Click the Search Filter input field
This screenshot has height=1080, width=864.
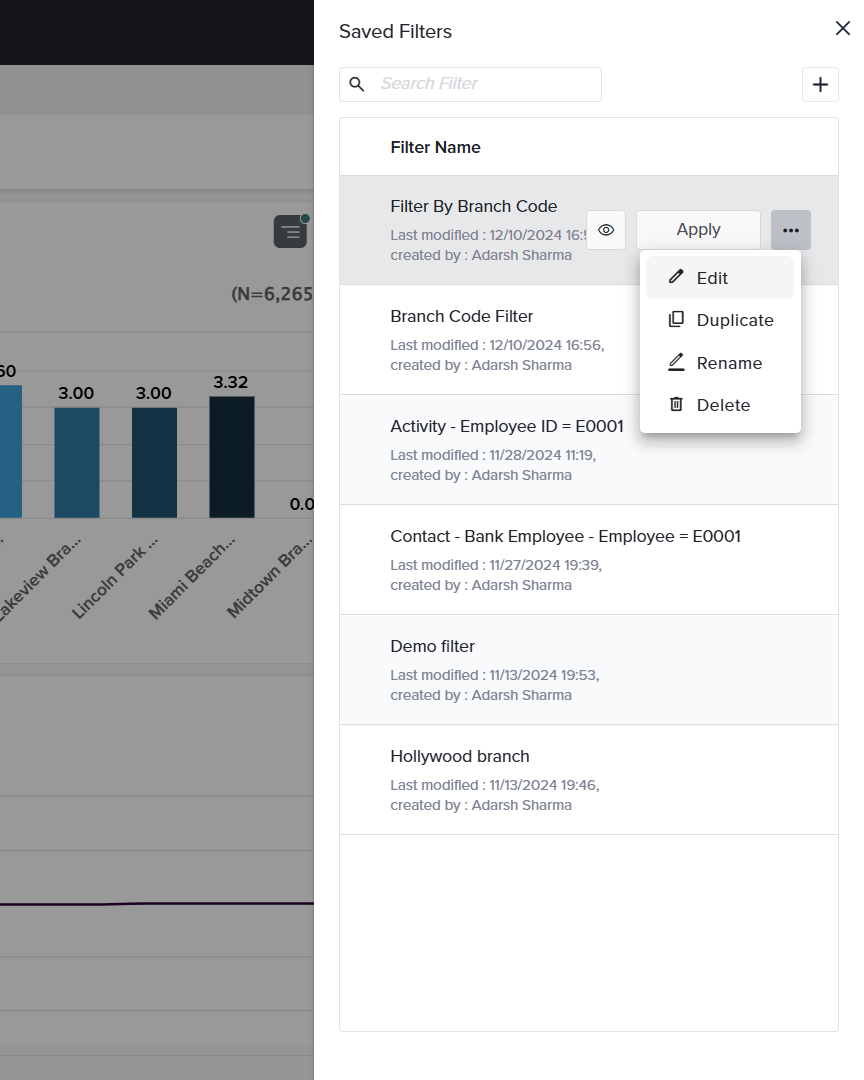click(x=485, y=85)
